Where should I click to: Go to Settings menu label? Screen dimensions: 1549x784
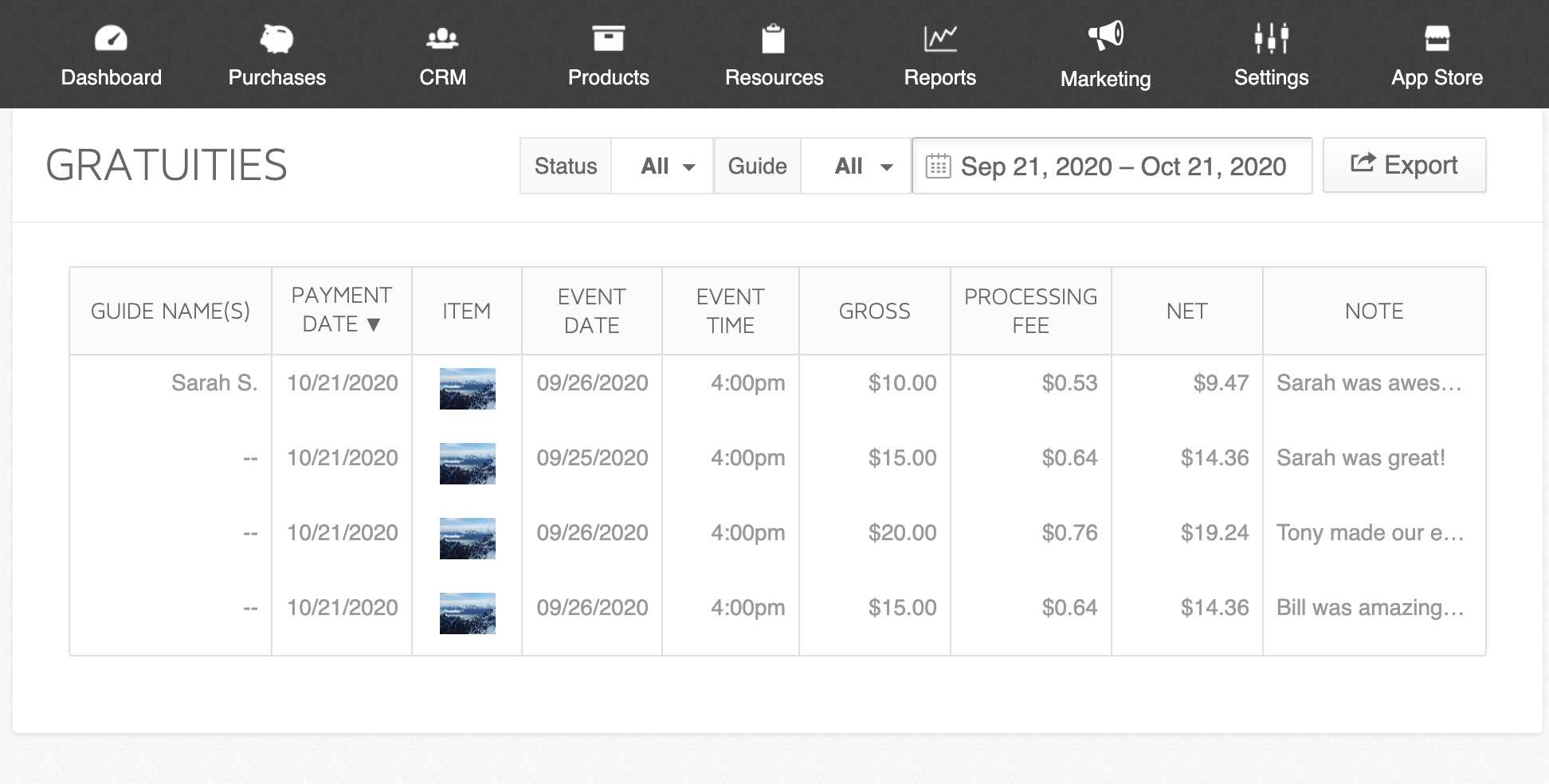tap(1272, 77)
